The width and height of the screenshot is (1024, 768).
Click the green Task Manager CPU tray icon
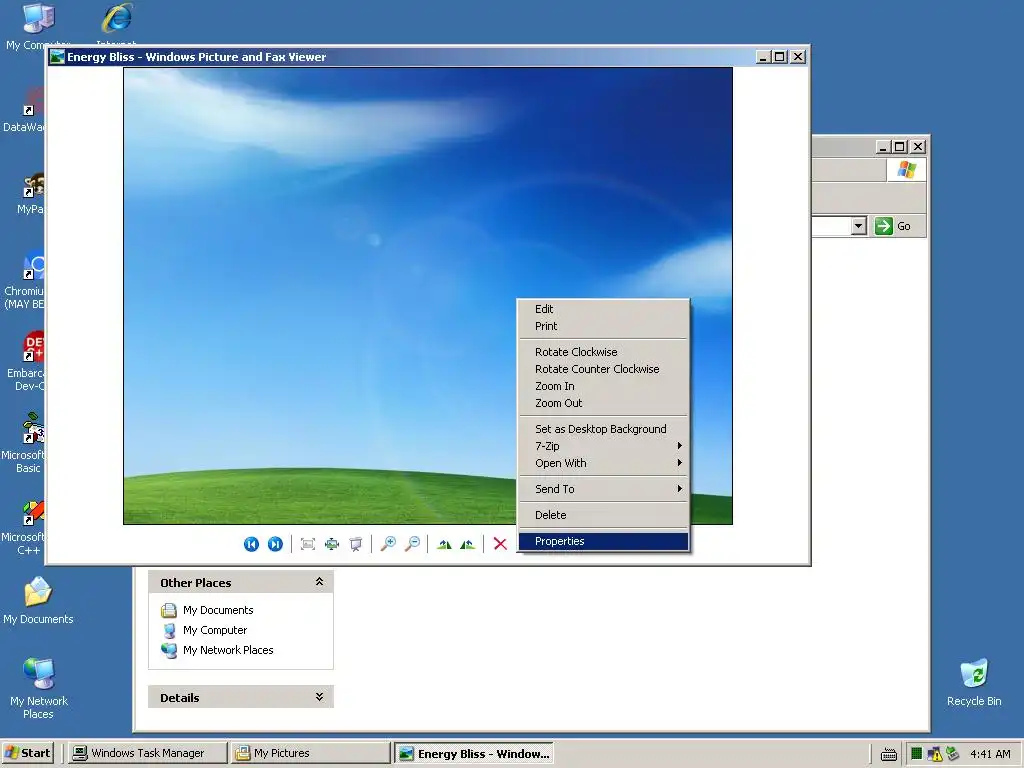pos(916,754)
